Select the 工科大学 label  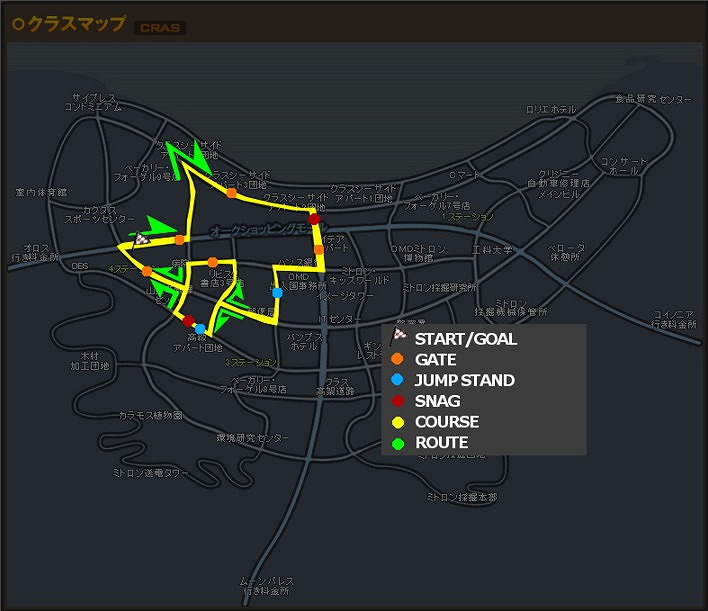pyautogui.click(x=492, y=250)
